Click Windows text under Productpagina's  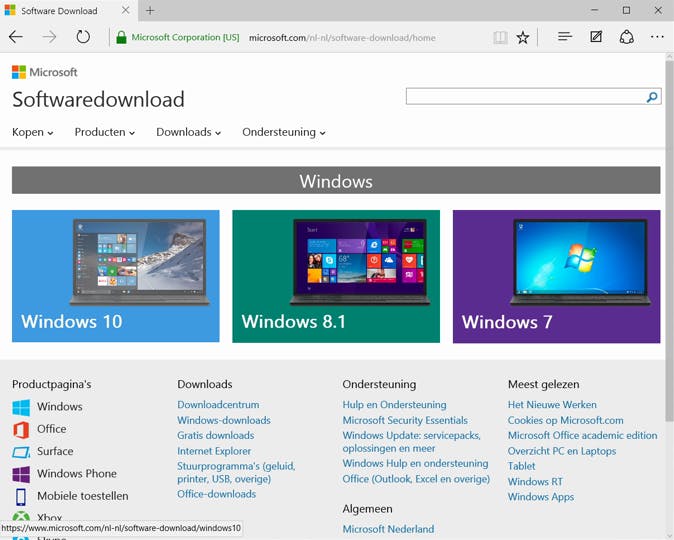[x=60, y=407]
